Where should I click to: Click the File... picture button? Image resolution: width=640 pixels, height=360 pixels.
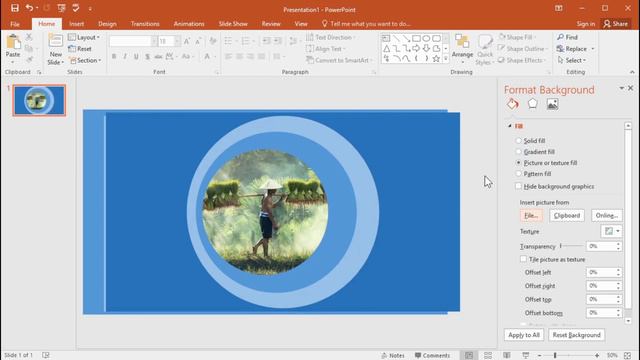pos(531,216)
